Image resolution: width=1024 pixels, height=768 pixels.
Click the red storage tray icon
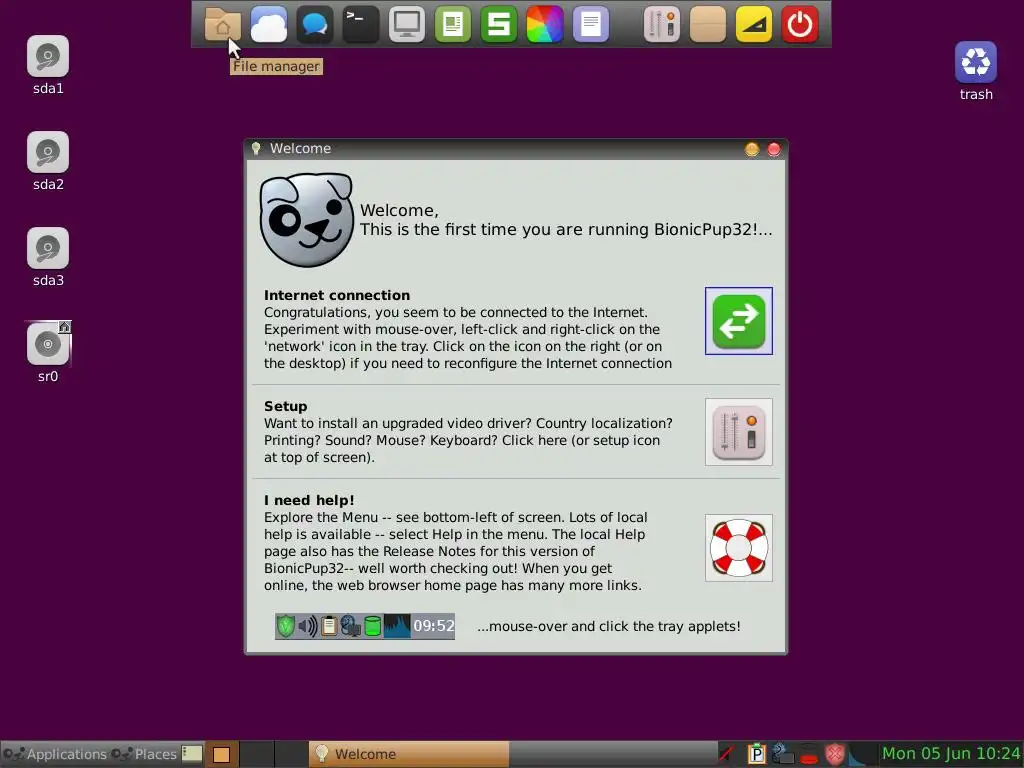click(808, 756)
